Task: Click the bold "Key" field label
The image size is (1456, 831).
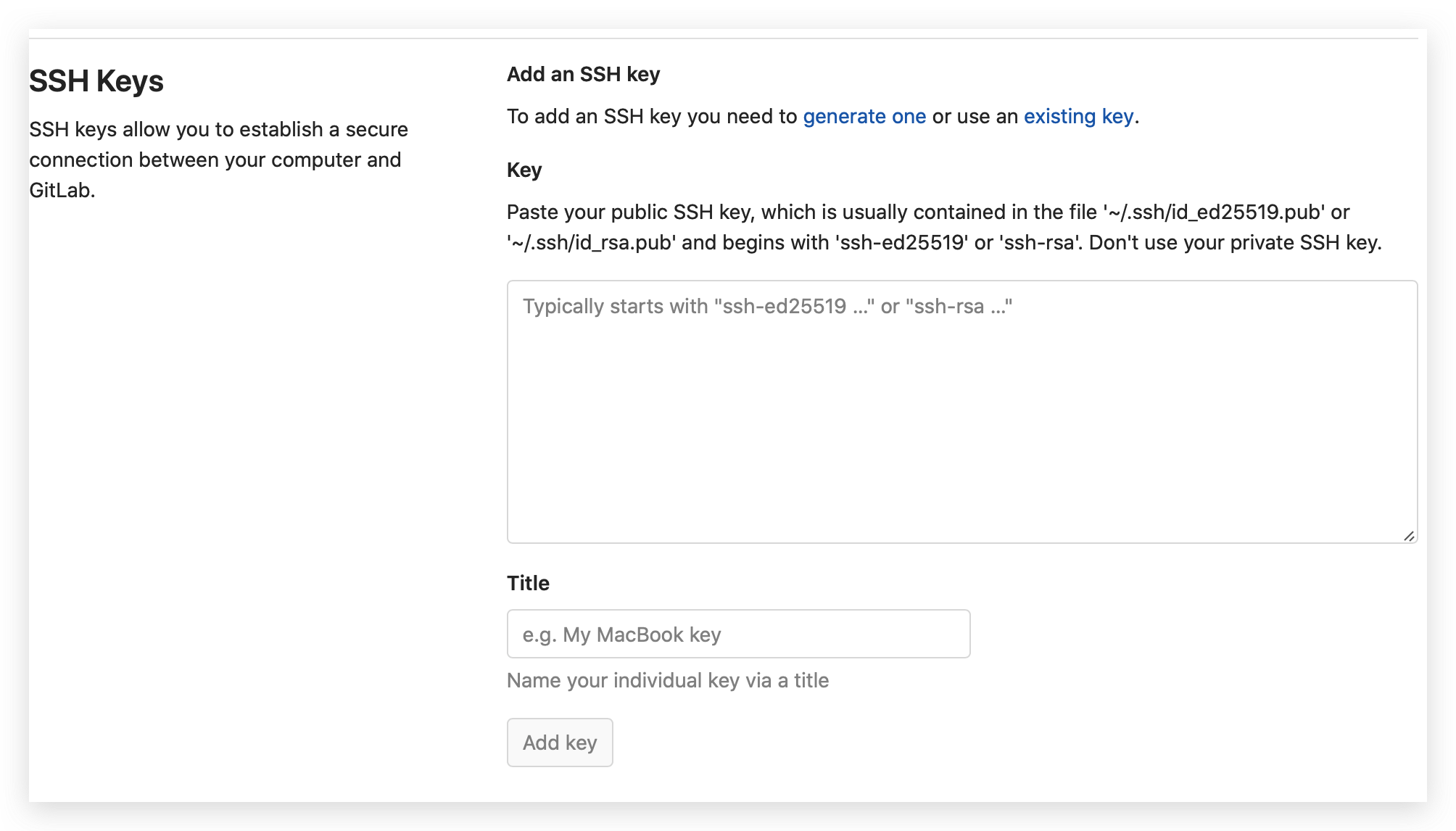Action: point(524,170)
